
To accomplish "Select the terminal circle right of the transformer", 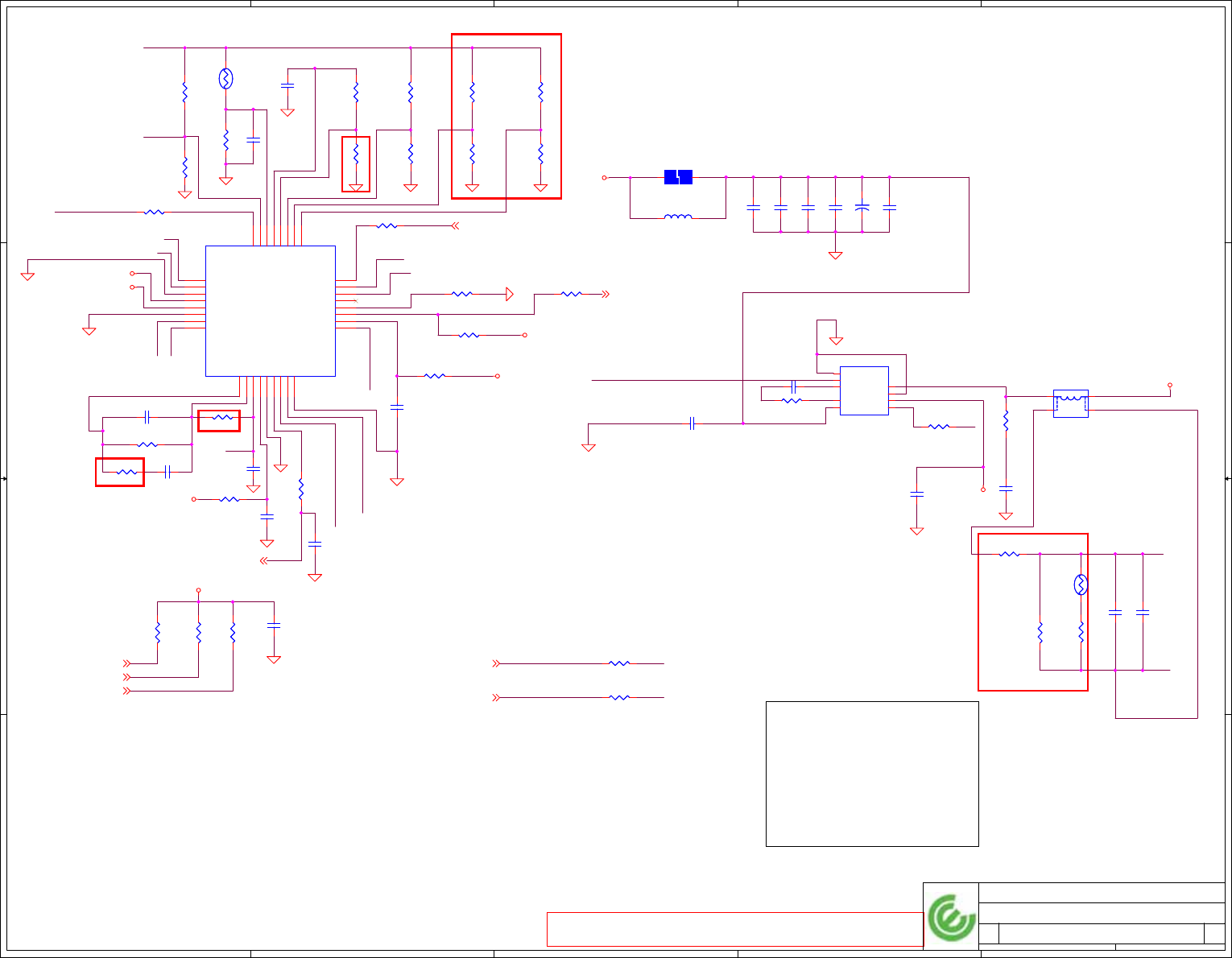I will (x=1170, y=386).
